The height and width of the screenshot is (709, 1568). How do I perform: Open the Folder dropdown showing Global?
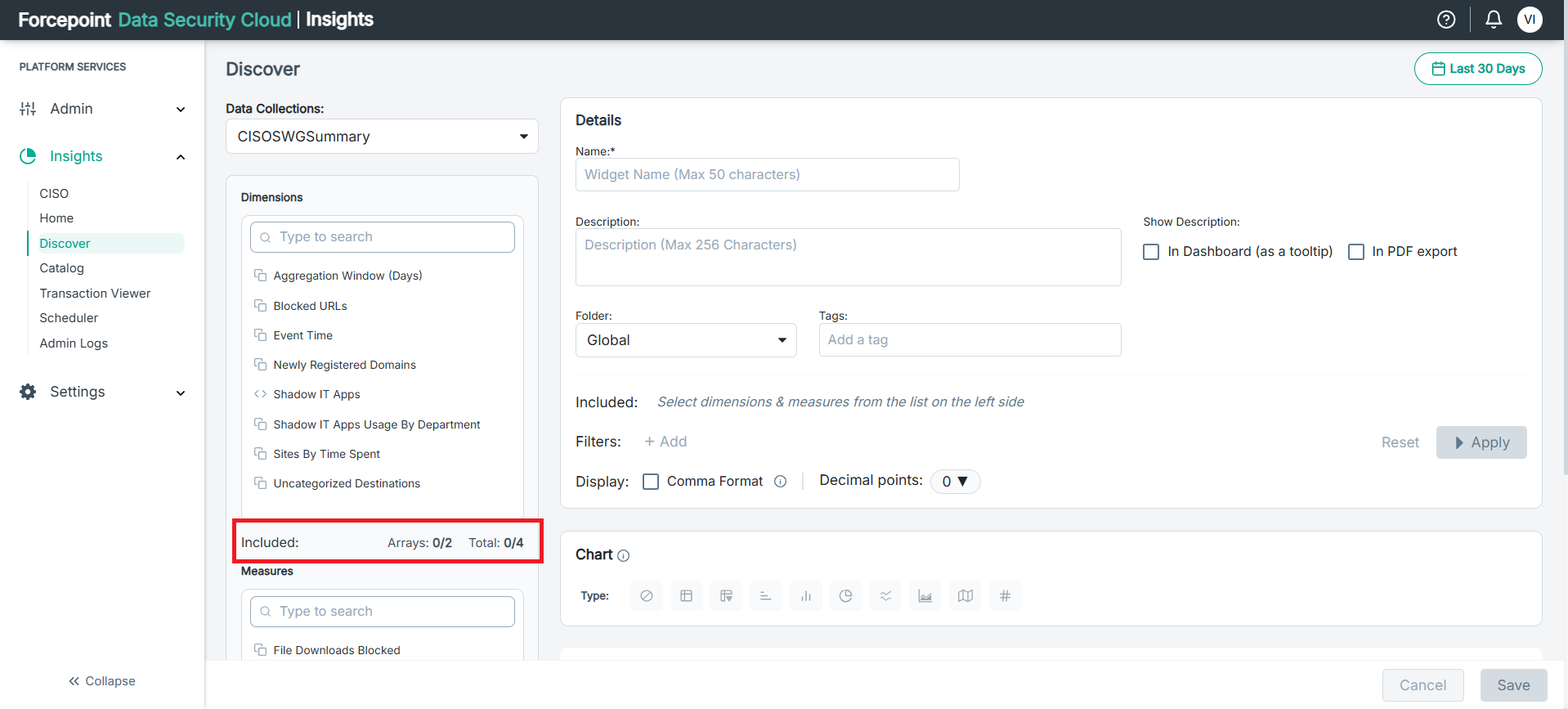686,340
